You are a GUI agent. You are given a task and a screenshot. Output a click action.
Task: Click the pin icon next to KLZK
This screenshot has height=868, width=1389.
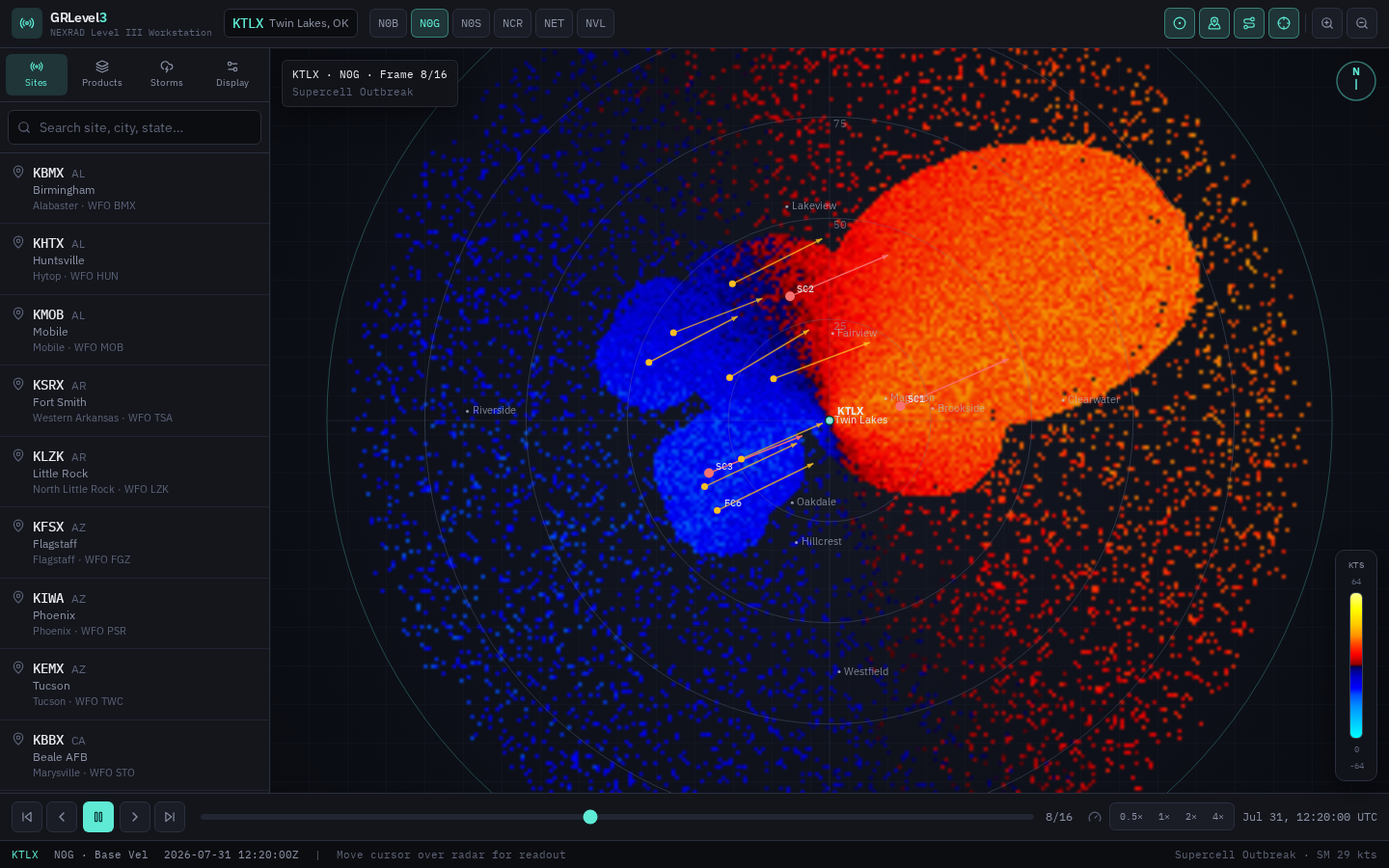[x=17, y=455]
